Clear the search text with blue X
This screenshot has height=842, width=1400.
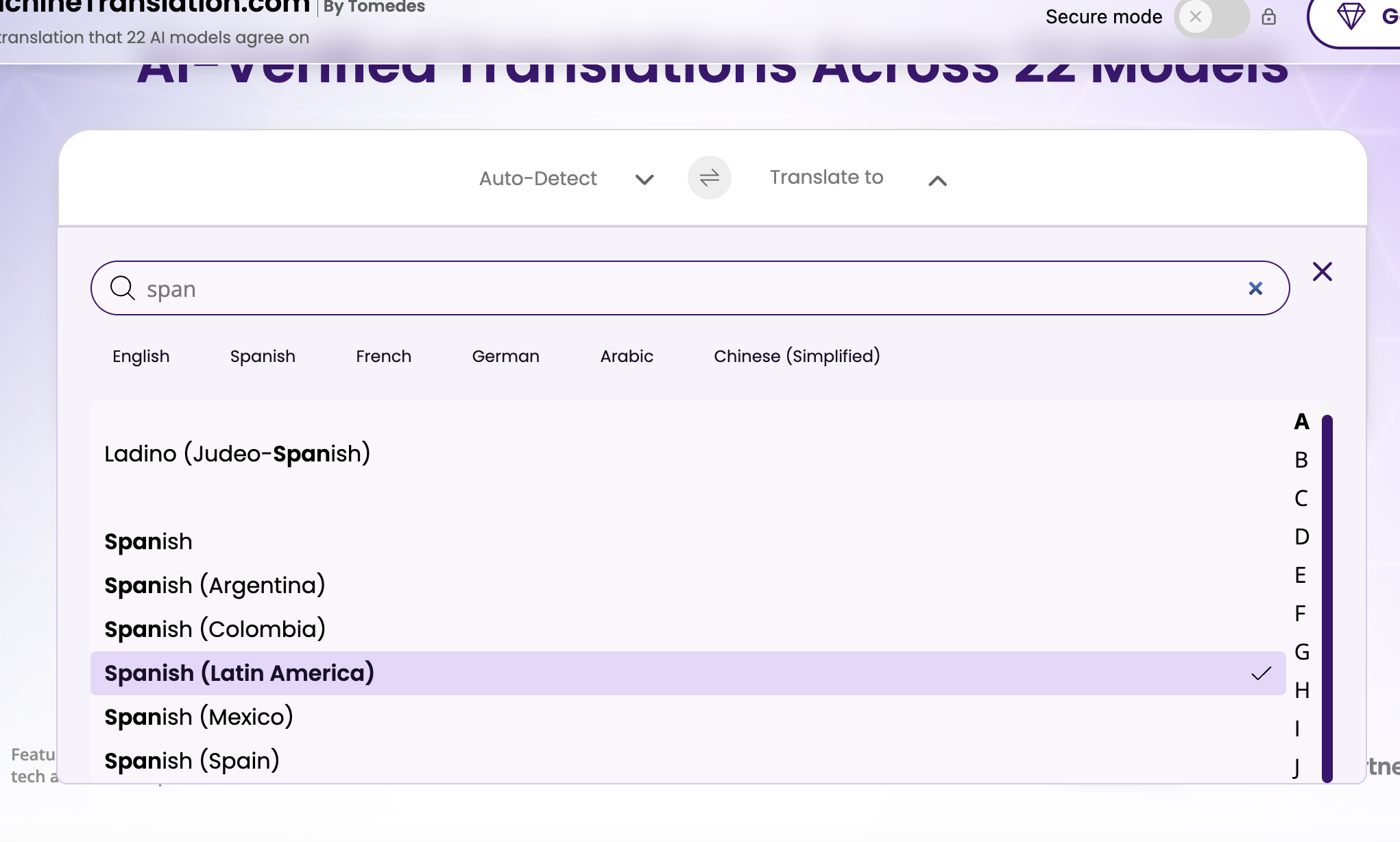point(1255,288)
